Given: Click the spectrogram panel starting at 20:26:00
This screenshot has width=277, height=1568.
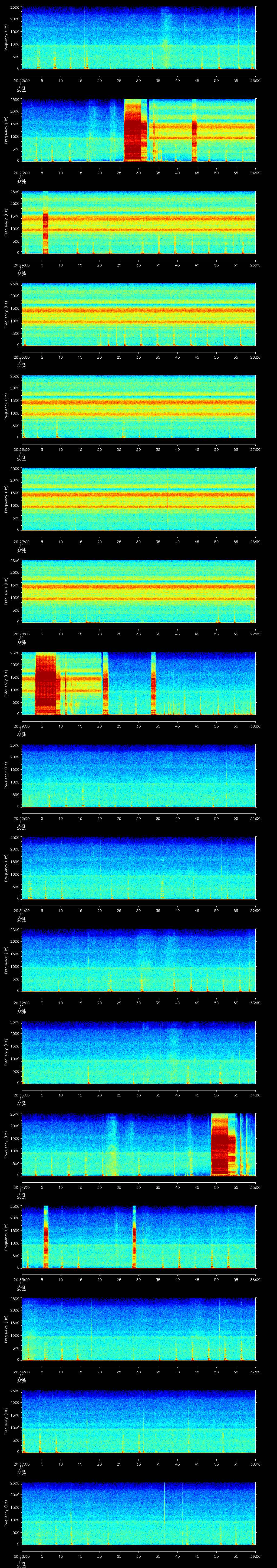Looking at the screenshot, I should click(x=139, y=407).
